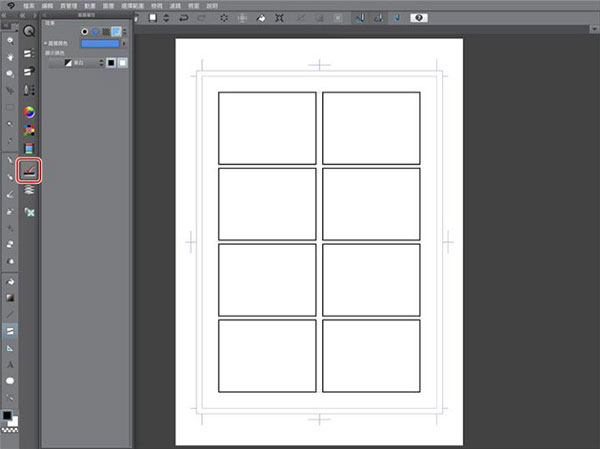Select the highlighted Frame border tool
This screenshot has width=600, height=449.
click(x=10, y=331)
